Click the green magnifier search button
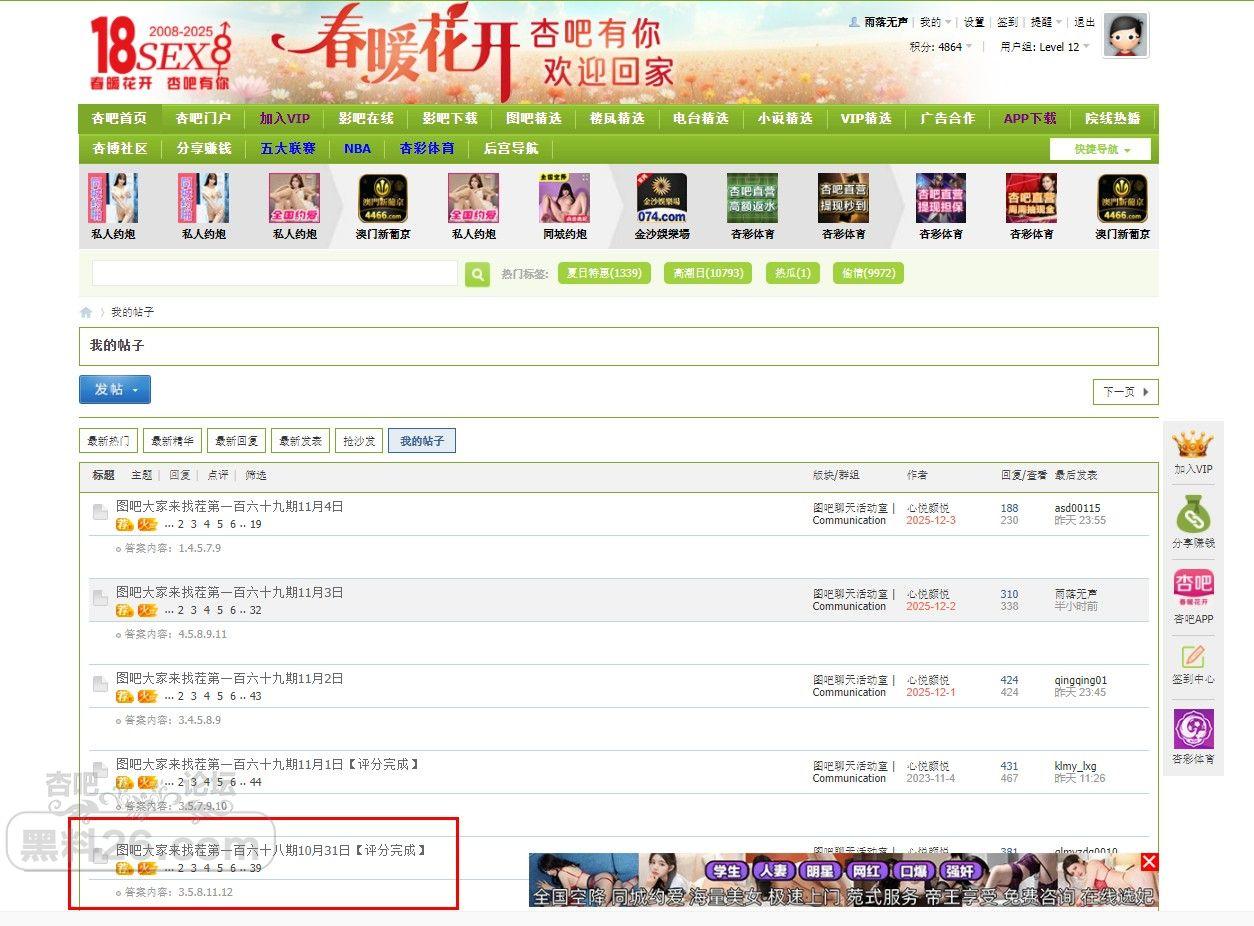The width and height of the screenshot is (1254, 926). pyautogui.click(x=477, y=274)
